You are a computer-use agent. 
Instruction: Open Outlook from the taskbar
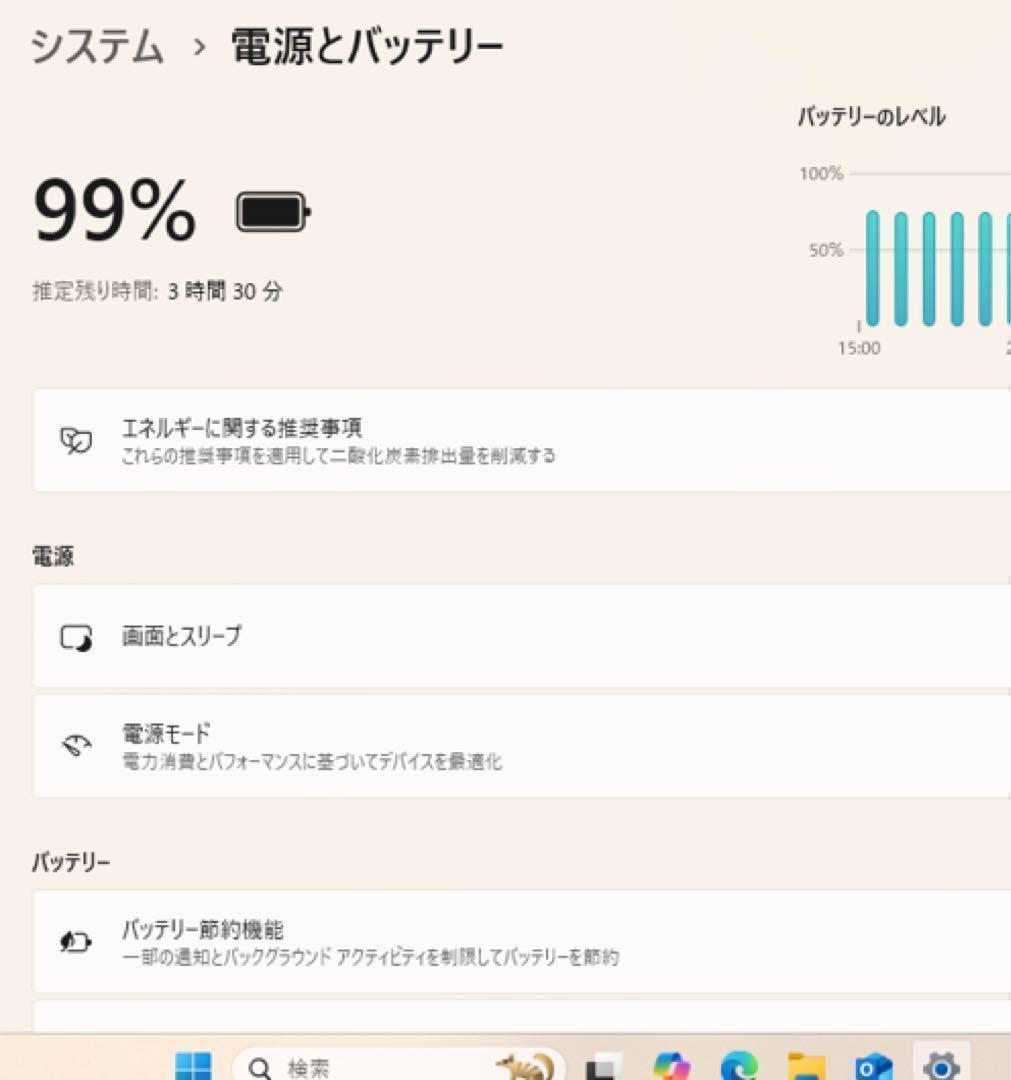pos(874,1066)
